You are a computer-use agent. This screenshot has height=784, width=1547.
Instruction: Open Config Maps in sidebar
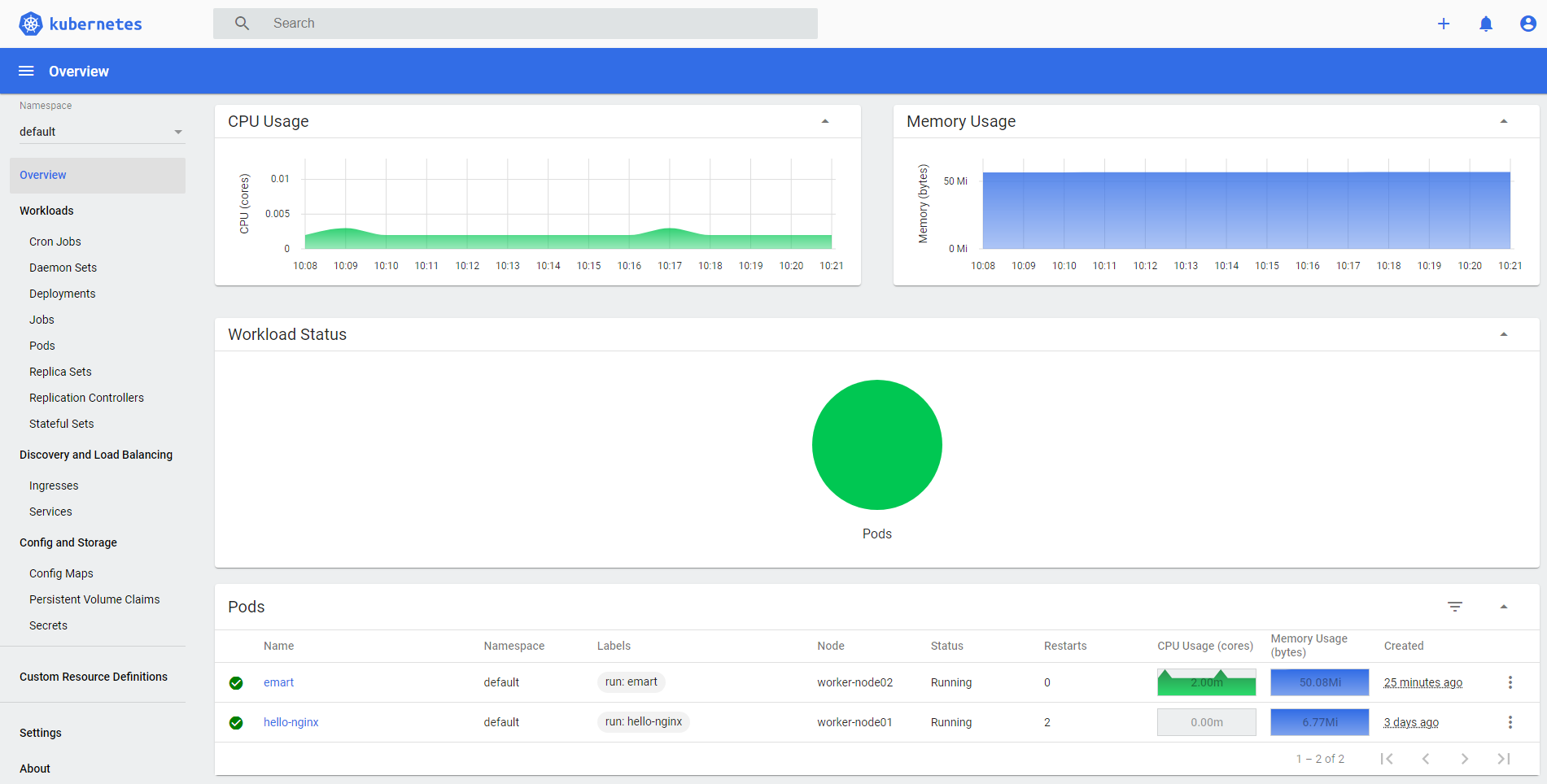[x=61, y=573]
